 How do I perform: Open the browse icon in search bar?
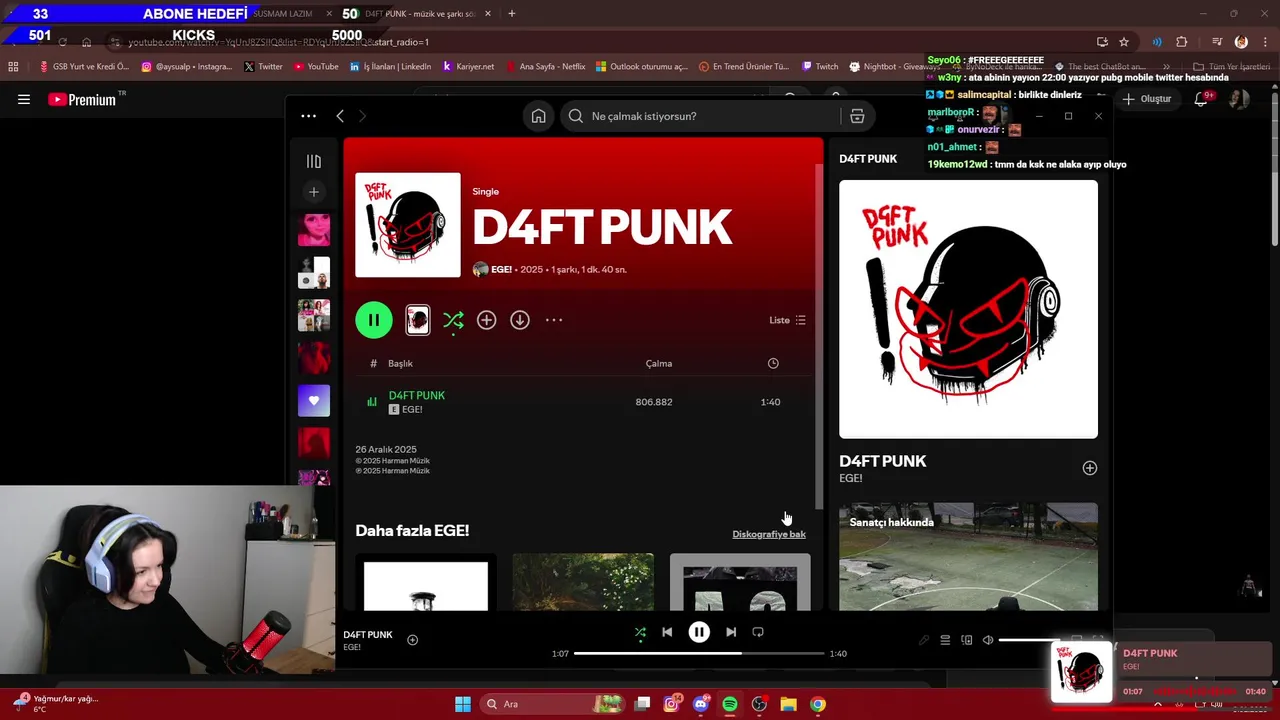(x=857, y=116)
